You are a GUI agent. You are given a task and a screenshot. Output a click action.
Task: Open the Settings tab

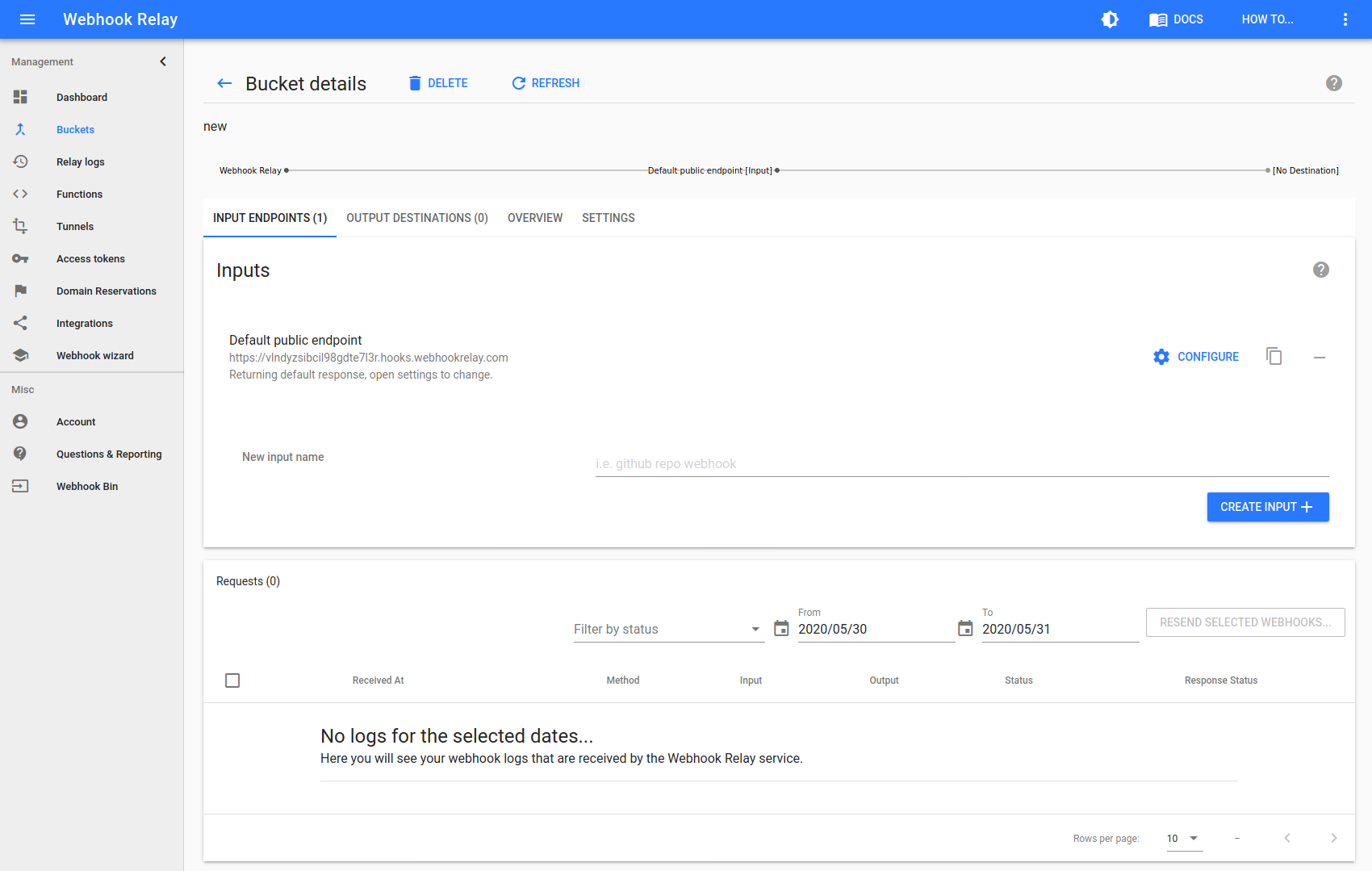[x=608, y=218]
